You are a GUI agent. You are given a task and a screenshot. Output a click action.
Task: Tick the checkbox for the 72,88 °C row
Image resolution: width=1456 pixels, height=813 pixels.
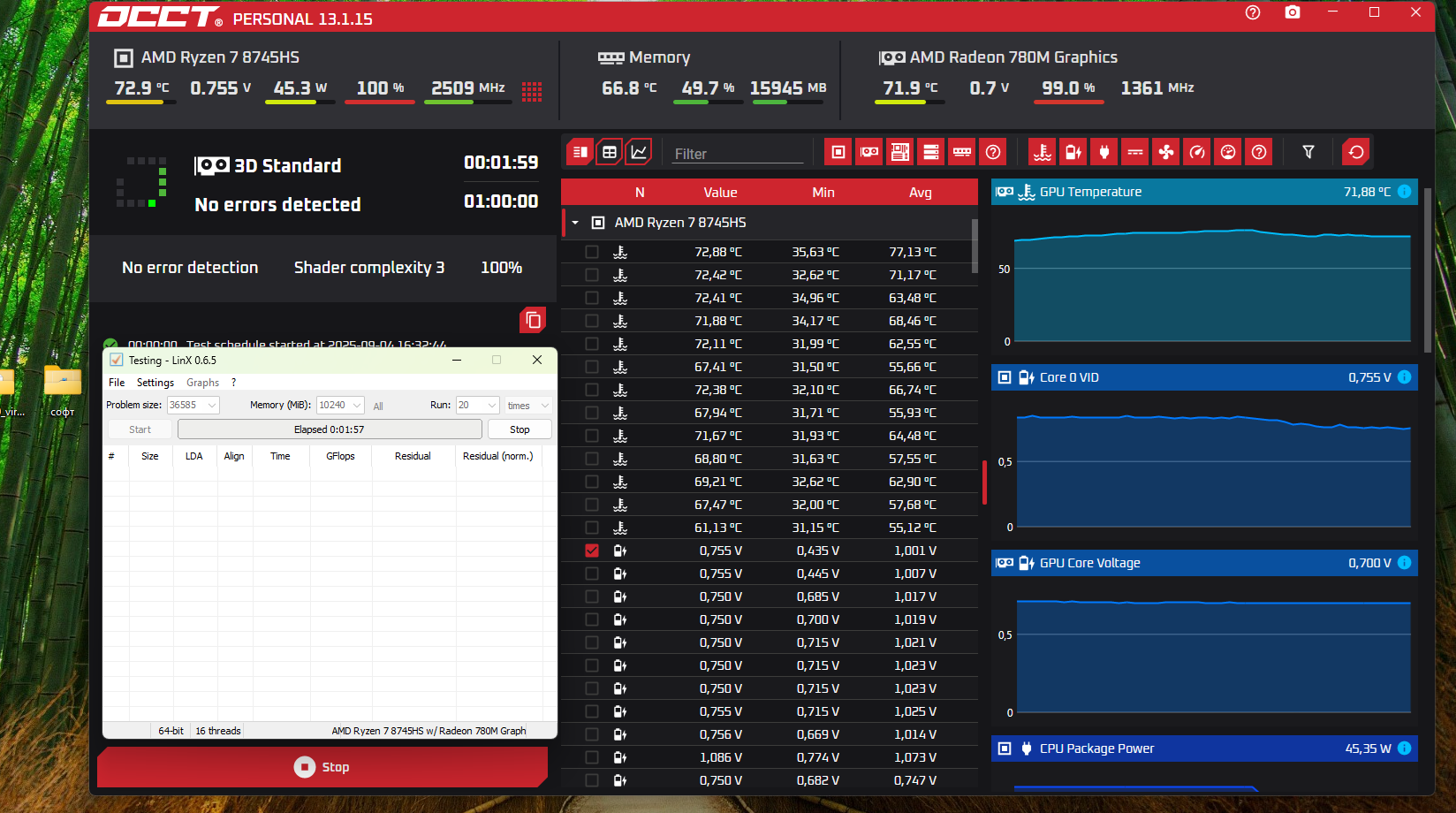(x=592, y=252)
